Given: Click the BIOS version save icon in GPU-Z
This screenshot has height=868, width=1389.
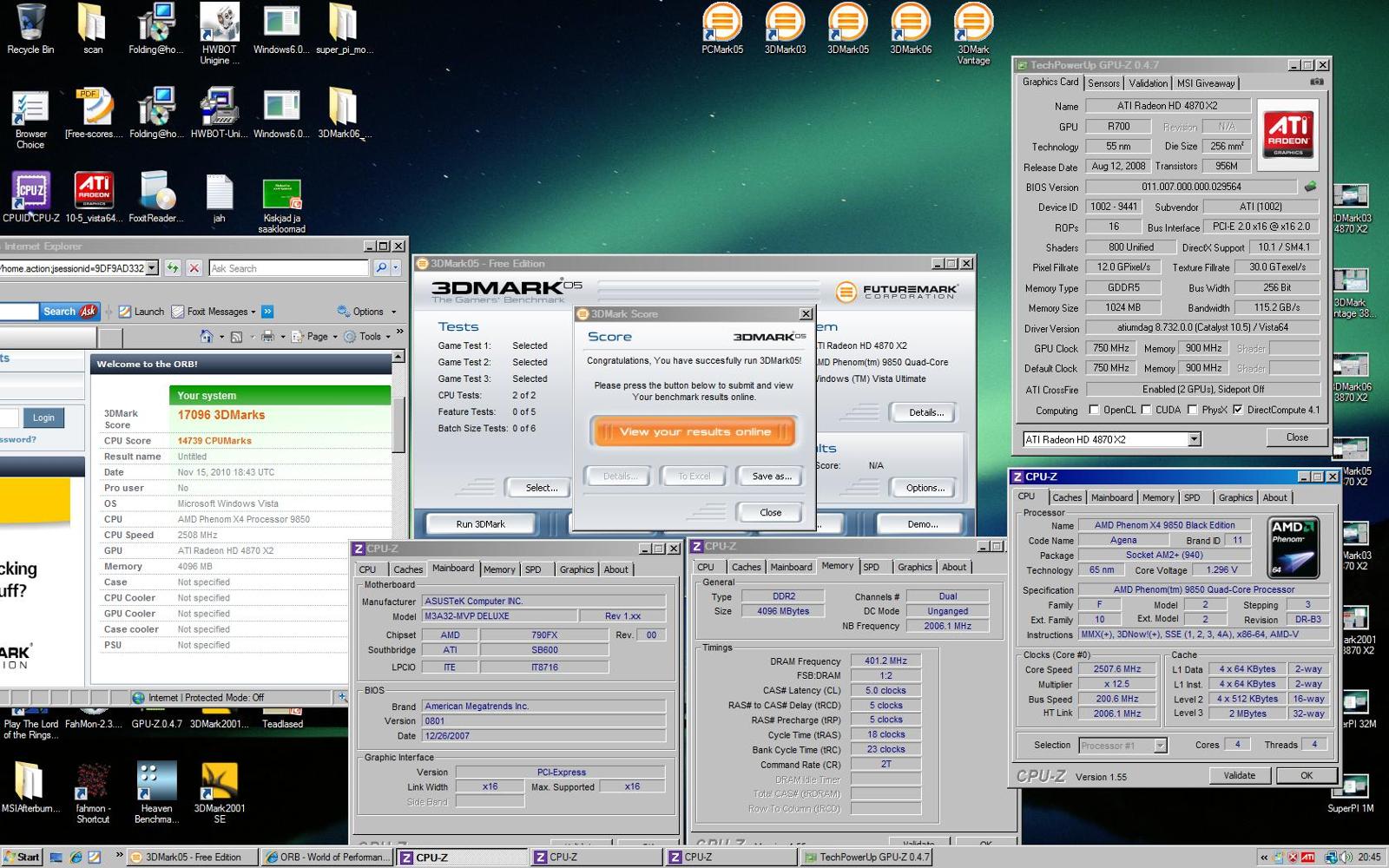Looking at the screenshot, I should [1311, 187].
